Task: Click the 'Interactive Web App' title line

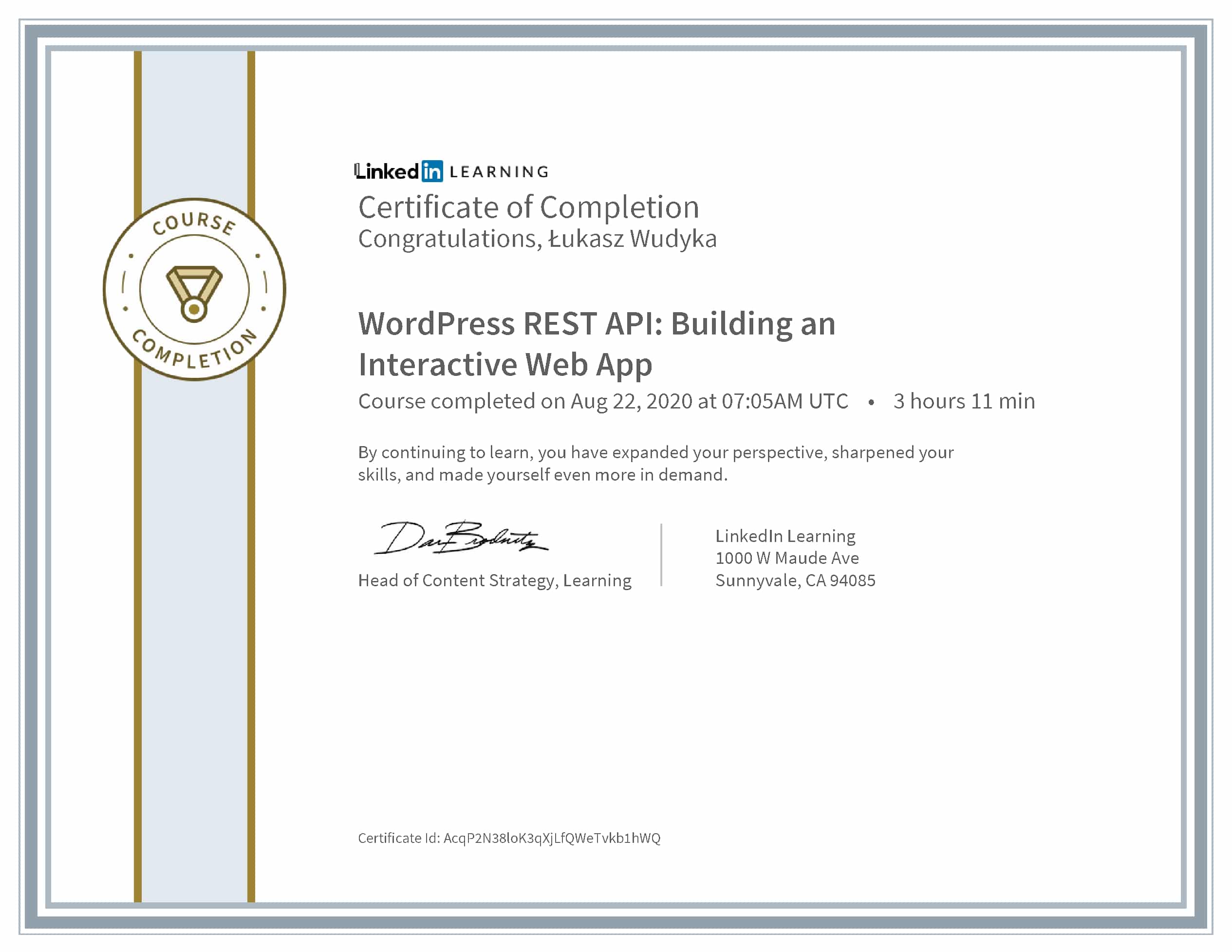Action: [x=505, y=364]
